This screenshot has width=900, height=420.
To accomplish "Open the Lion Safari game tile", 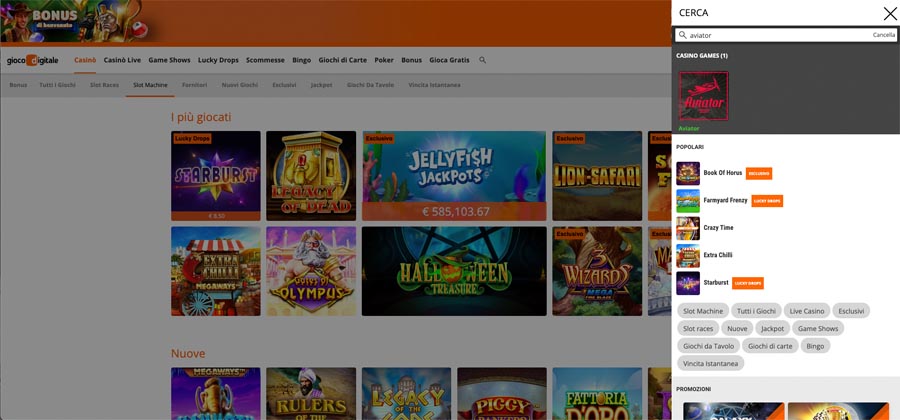I will tap(597, 176).
